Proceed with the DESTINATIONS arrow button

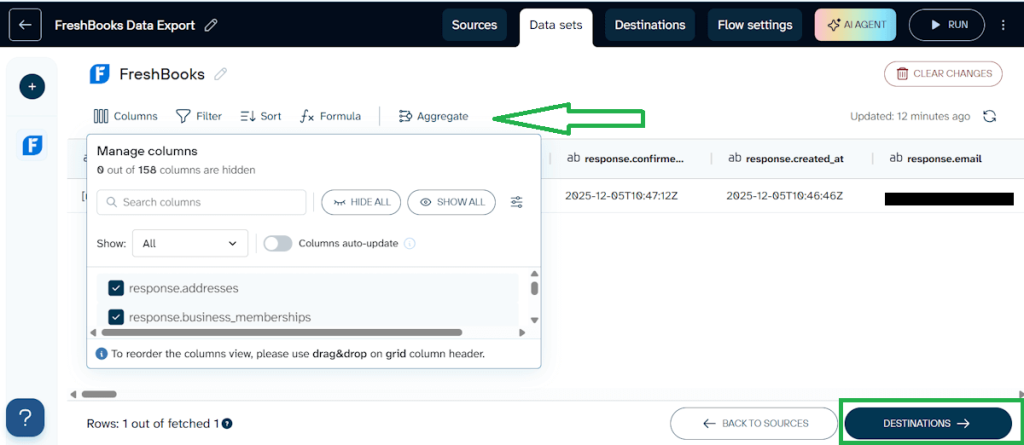point(927,423)
